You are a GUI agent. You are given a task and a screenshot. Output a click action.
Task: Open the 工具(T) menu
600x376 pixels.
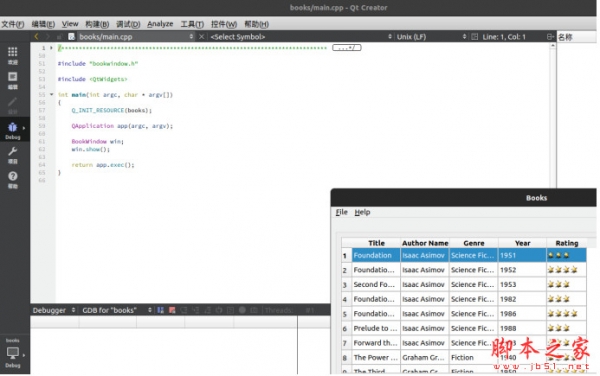click(192, 24)
